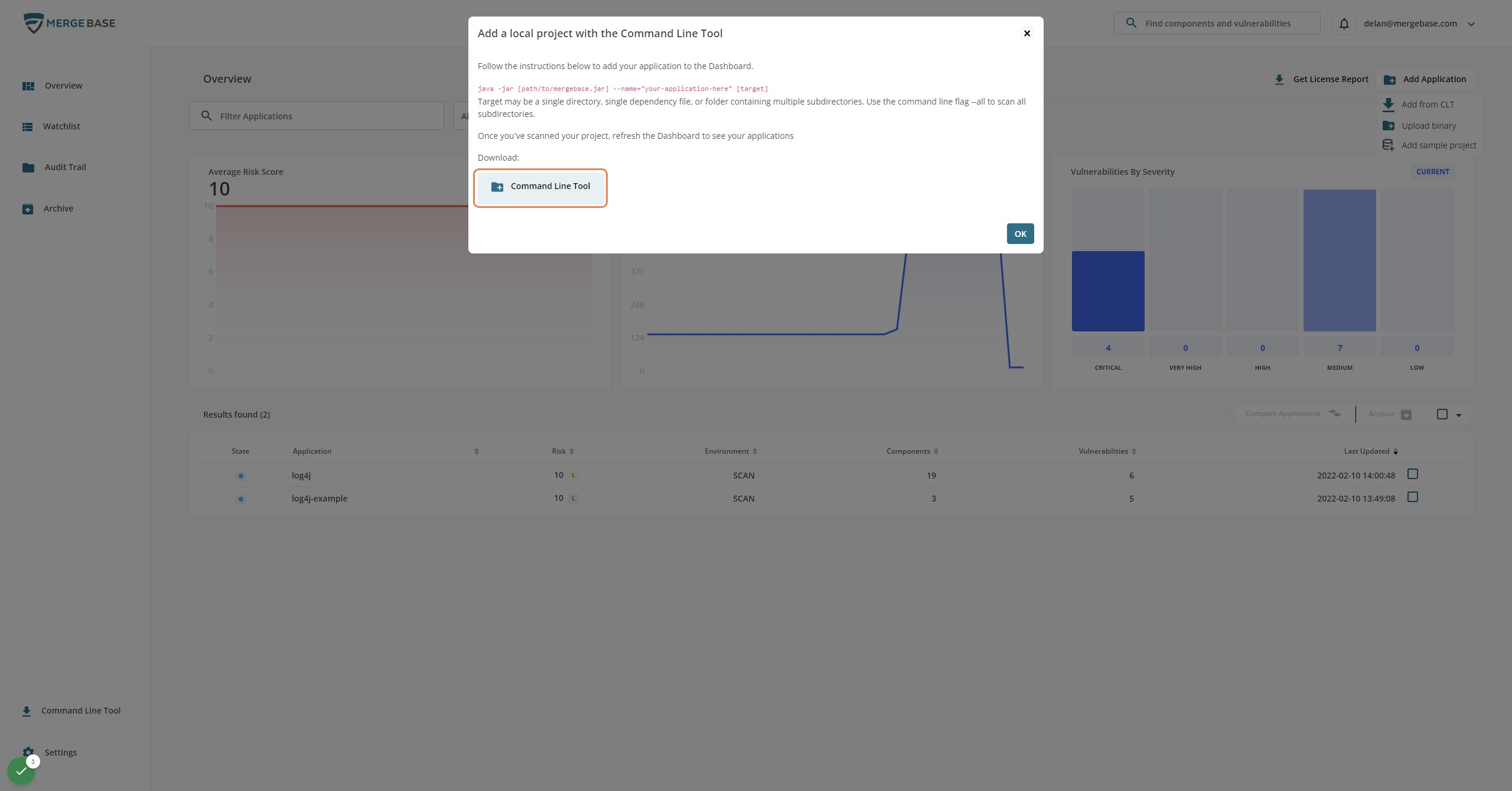Image resolution: width=1512 pixels, height=791 pixels.
Task: Open the Archive sidebar item
Action: coord(47,209)
